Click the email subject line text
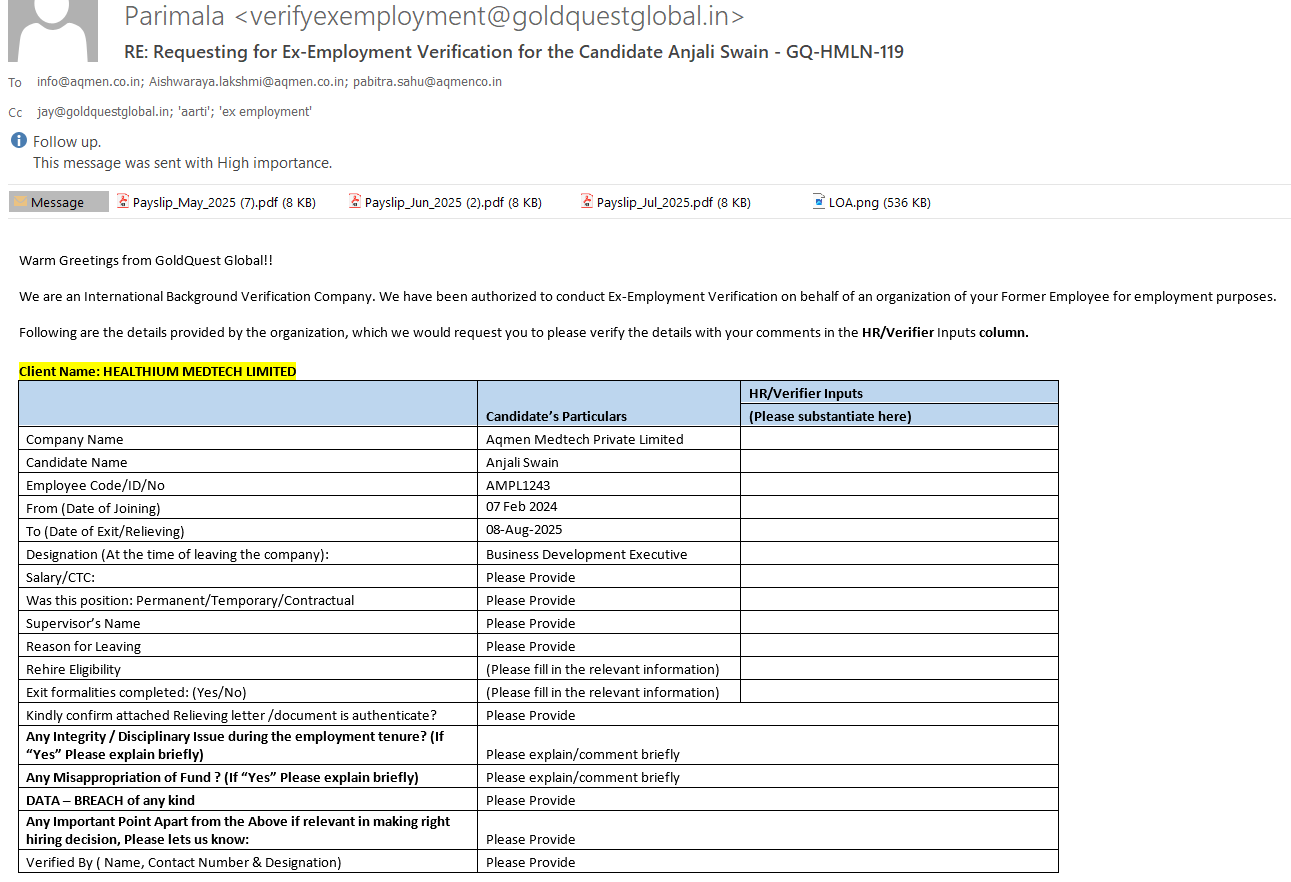 pyautogui.click(x=513, y=52)
